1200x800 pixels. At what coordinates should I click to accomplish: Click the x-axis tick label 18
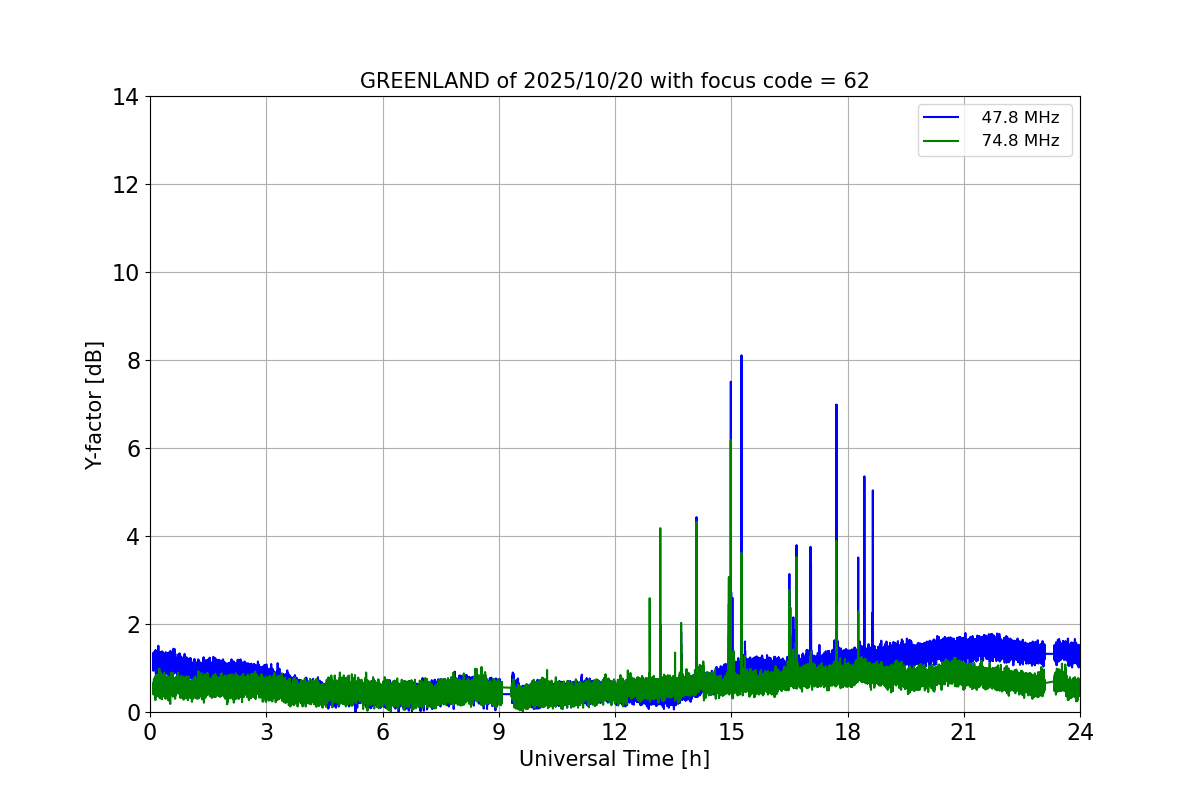pos(848,732)
